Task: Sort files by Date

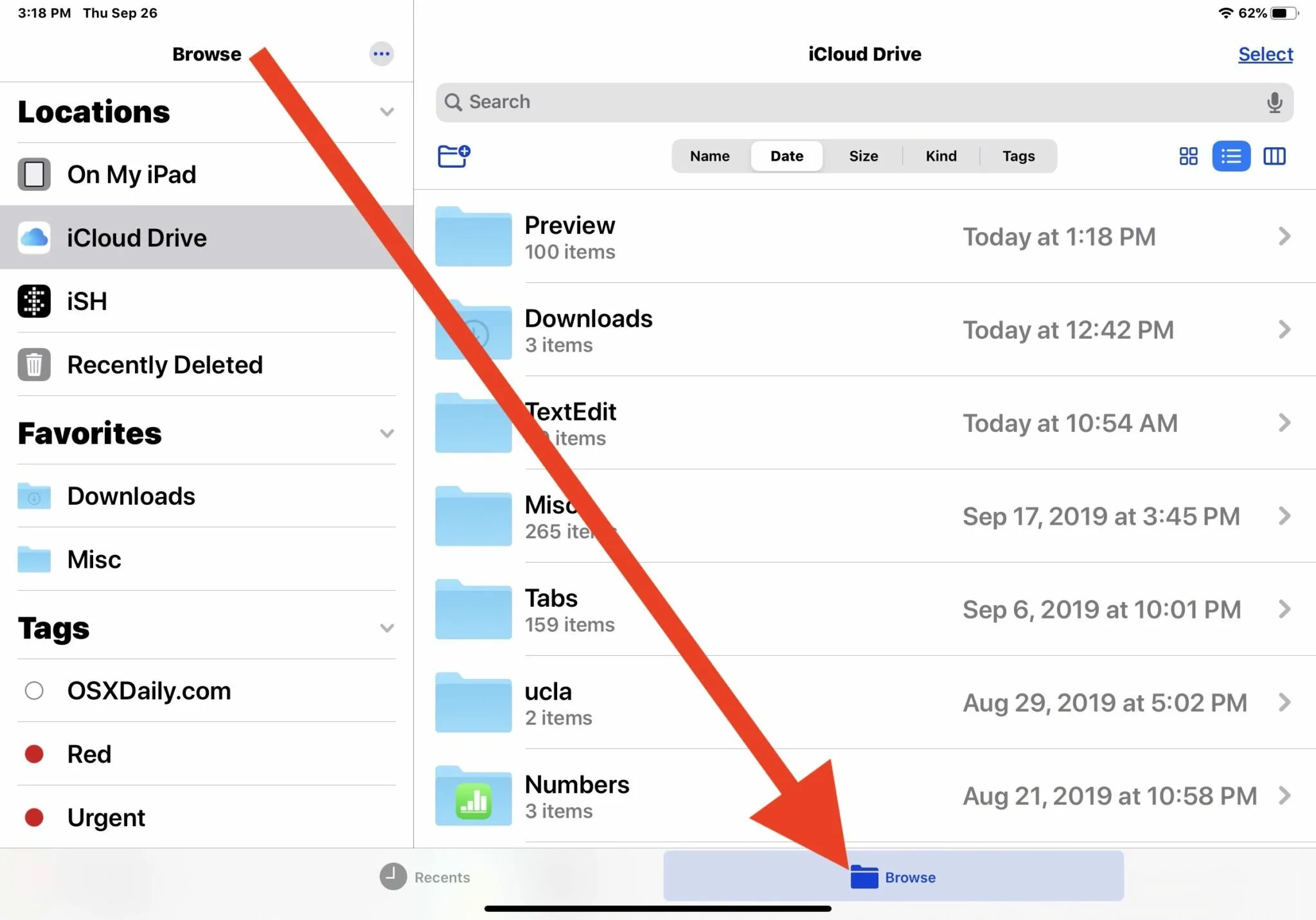Action: (x=787, y=156)
